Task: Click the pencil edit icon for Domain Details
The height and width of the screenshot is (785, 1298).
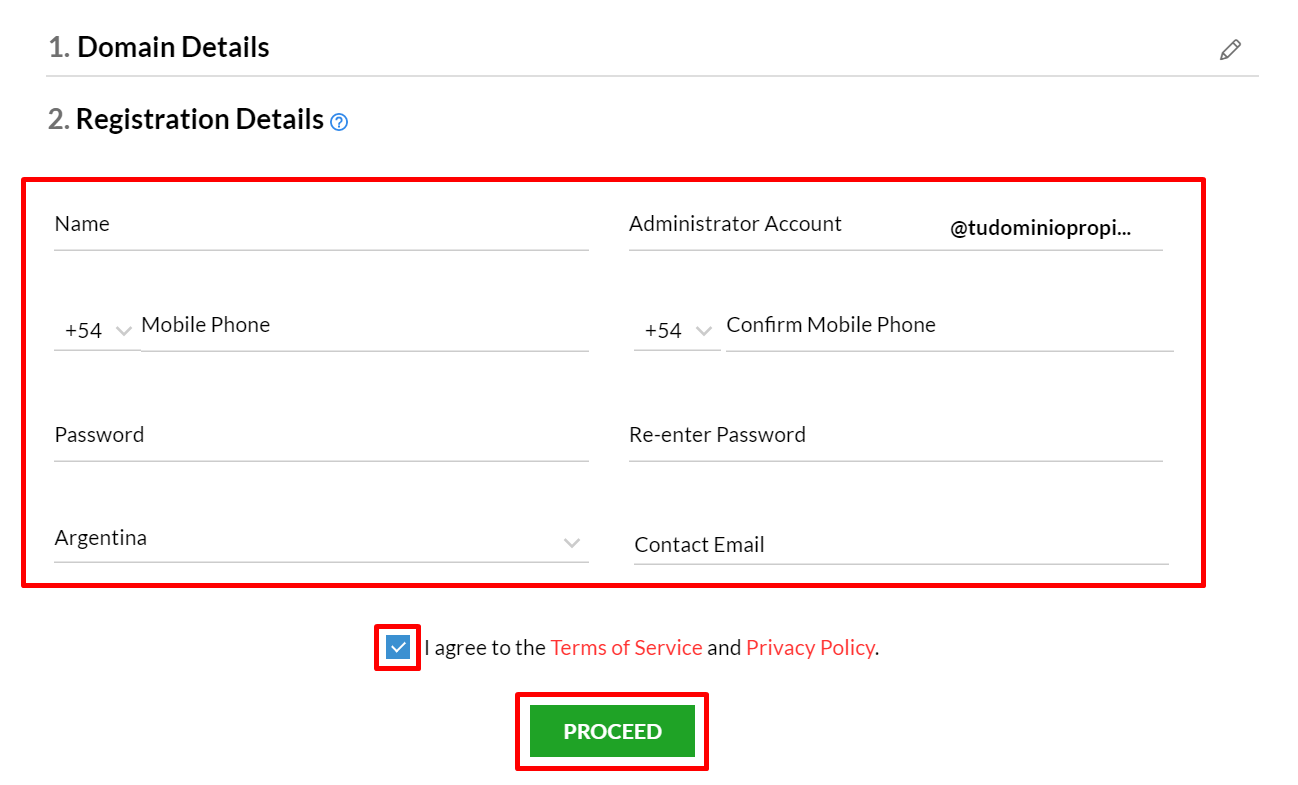Action: click(1230, 49)
